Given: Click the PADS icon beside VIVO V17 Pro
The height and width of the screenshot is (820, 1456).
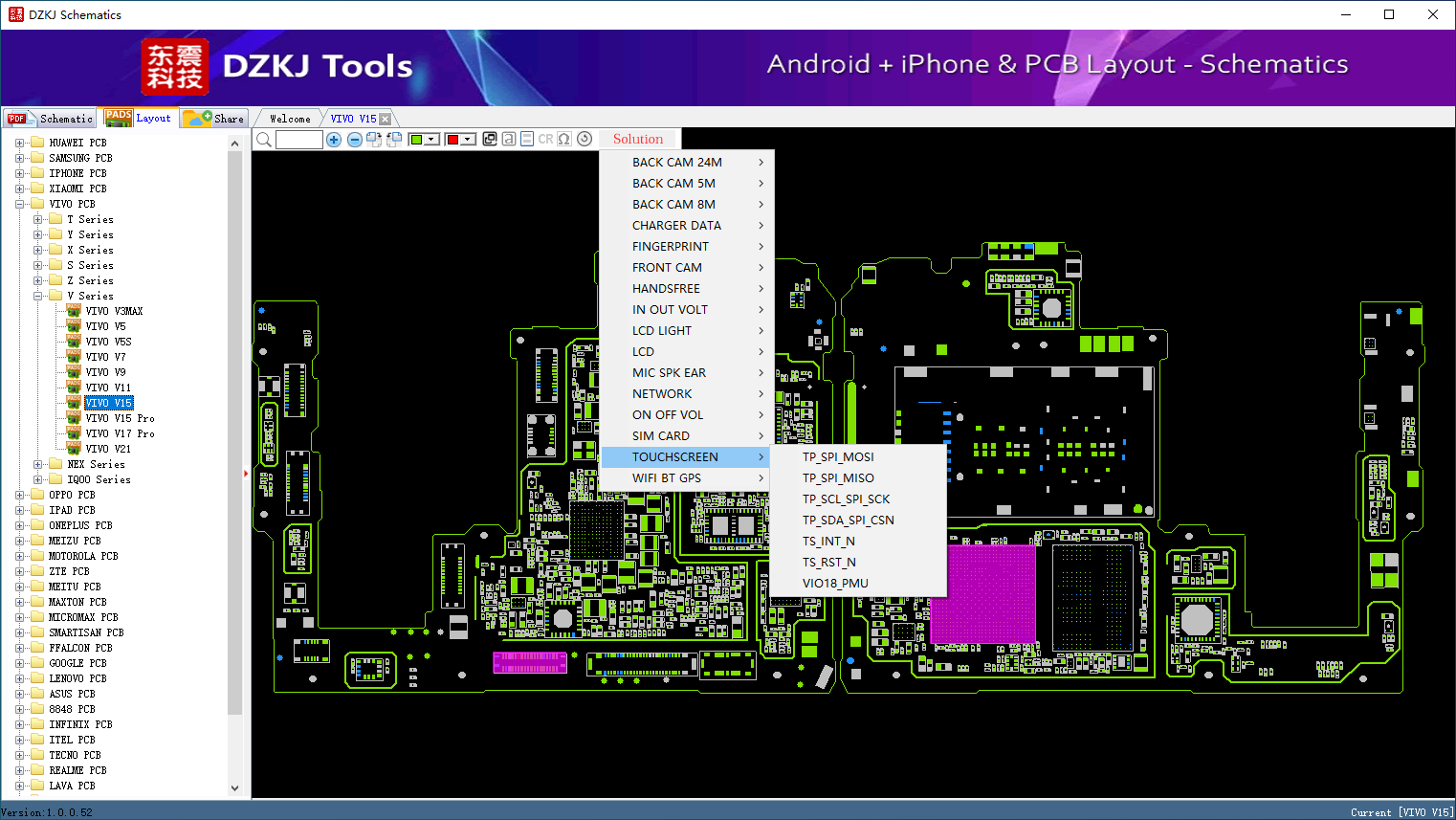Looking at the screenshot, I should 74,433.
